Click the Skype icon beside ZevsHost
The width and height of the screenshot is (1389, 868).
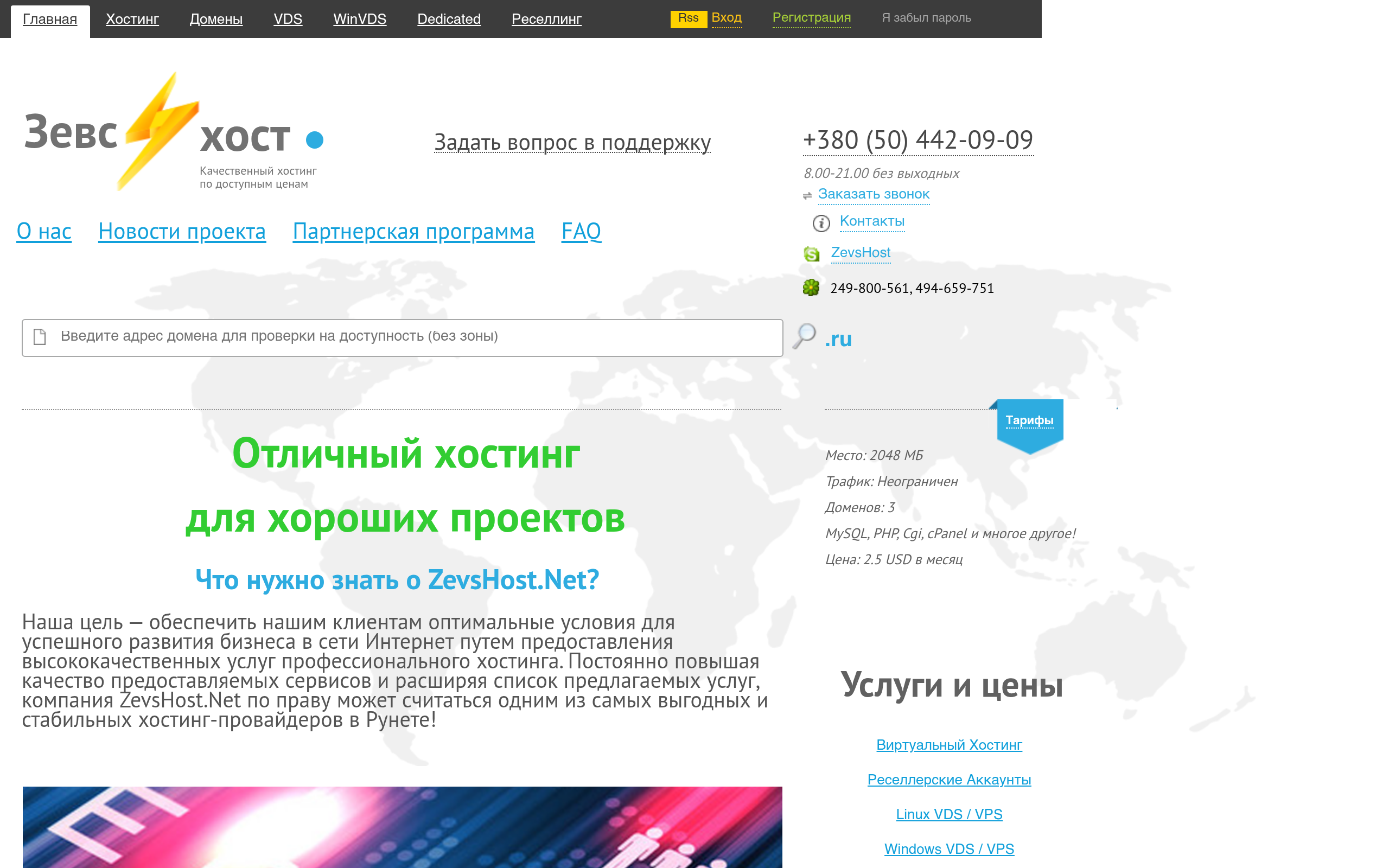click(811, 254)
